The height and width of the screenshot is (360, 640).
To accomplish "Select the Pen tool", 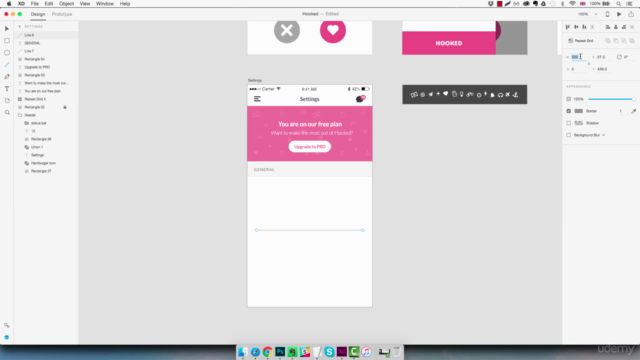I will 7,76.
